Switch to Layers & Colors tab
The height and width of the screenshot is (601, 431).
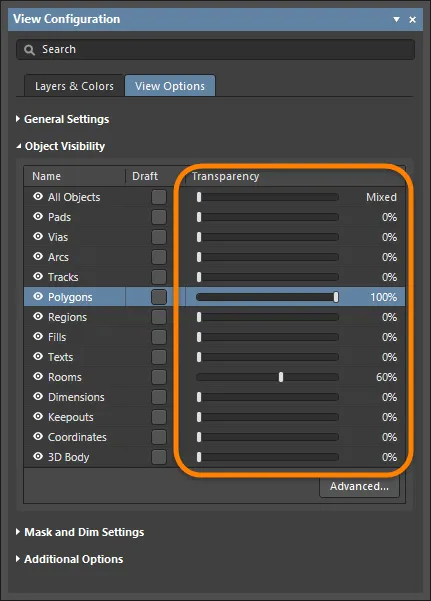pos(74,86)
